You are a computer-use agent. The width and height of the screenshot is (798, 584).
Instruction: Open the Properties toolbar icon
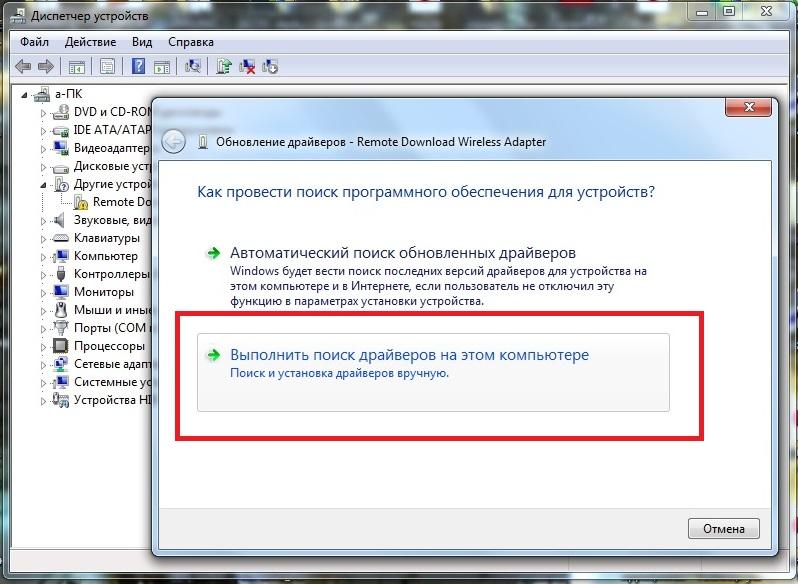[107, 66]
